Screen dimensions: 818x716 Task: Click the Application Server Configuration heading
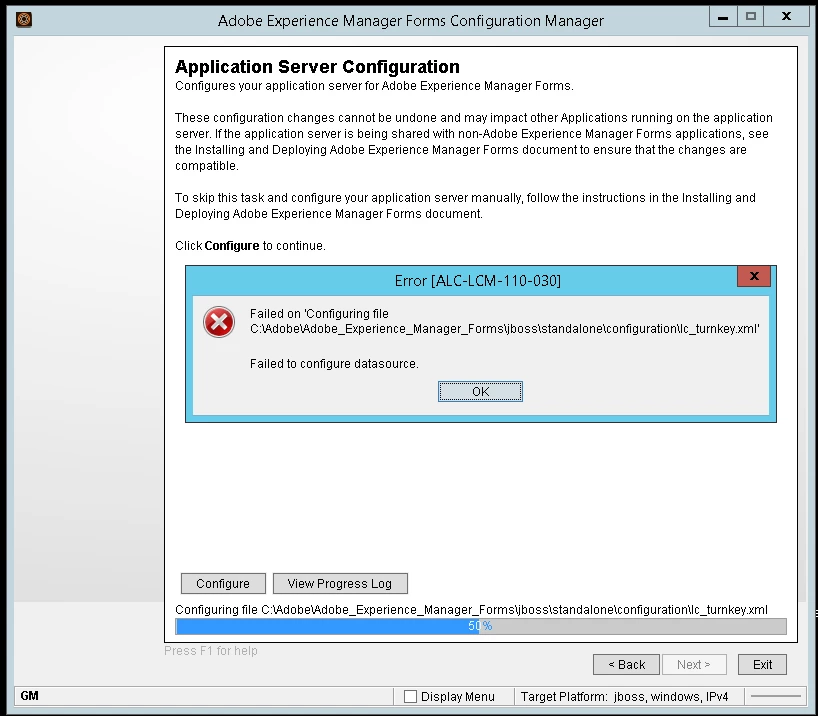click(x=317, y=67)
